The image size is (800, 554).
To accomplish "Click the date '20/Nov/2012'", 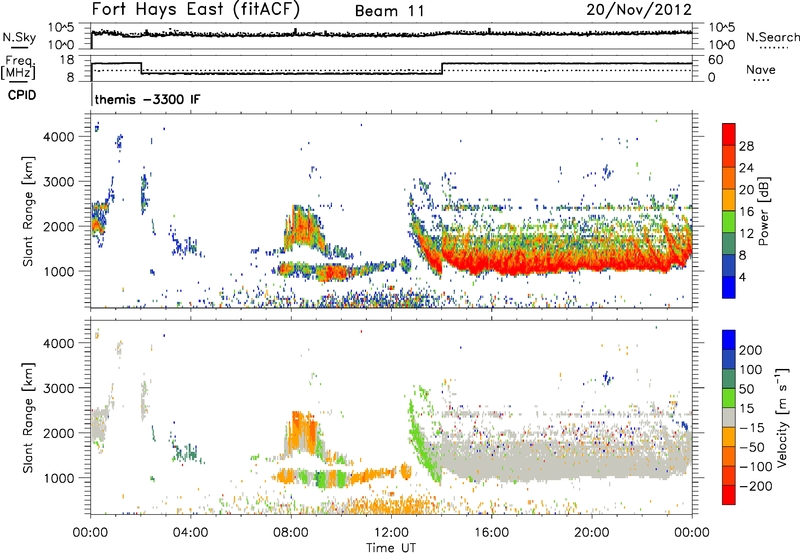I will pyautogui.click(x=639, y=9).
